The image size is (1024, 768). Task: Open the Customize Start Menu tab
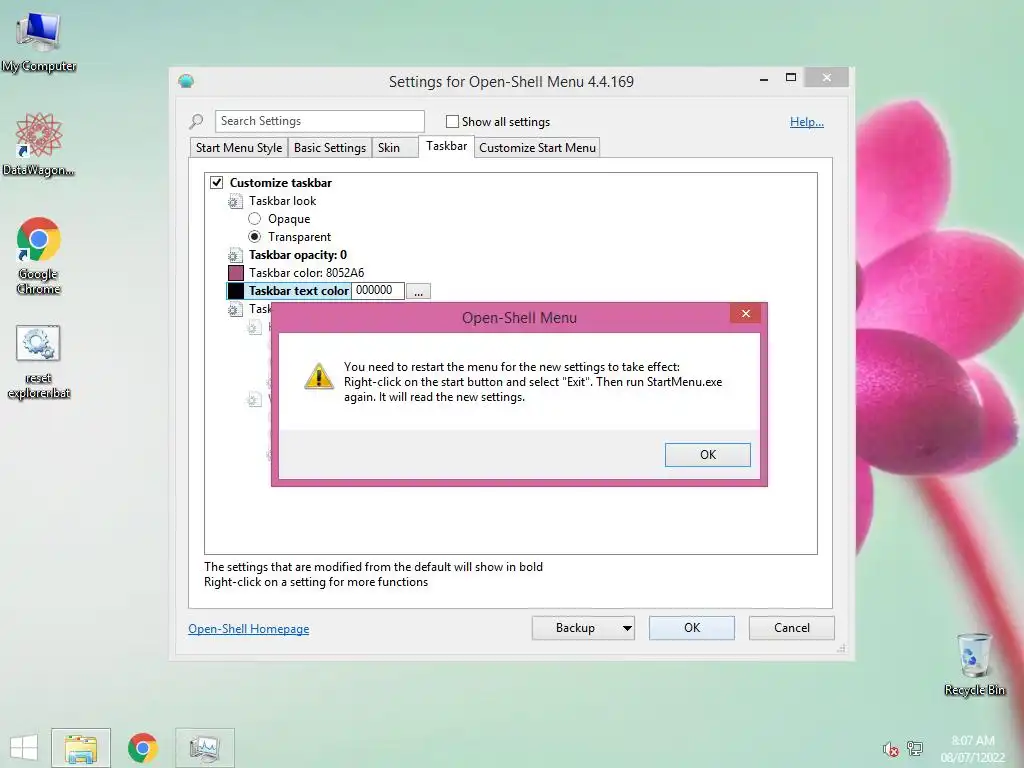coord(537,148)
